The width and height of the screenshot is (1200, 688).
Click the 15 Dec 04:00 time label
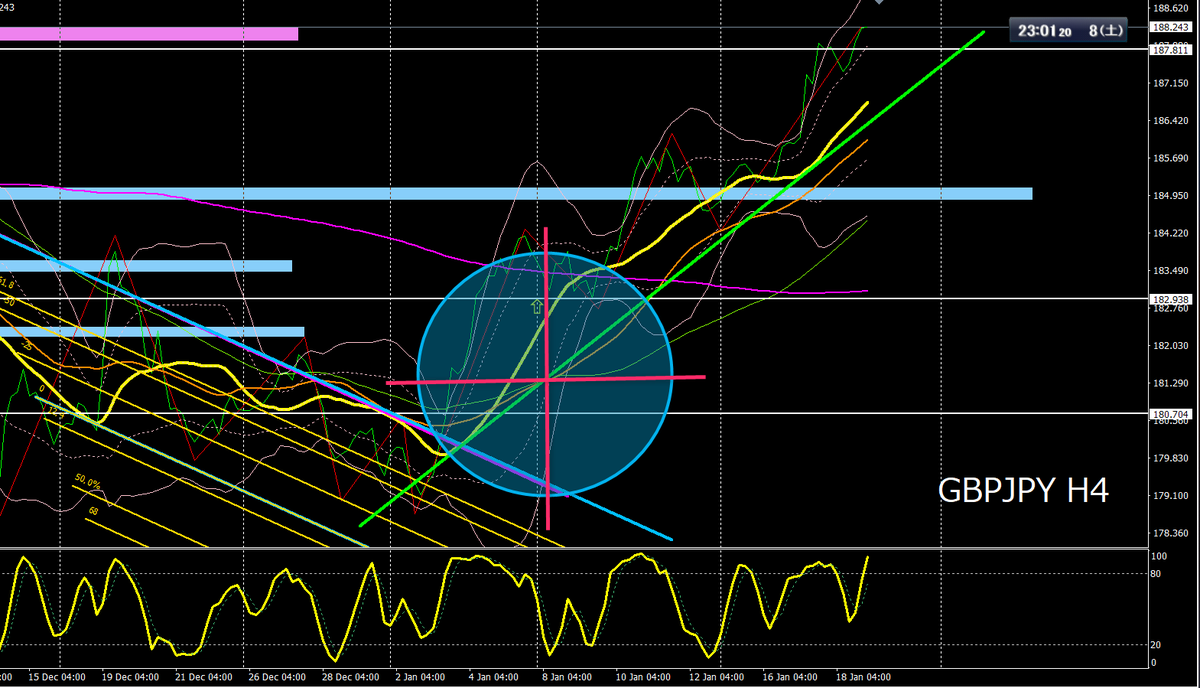56,678
